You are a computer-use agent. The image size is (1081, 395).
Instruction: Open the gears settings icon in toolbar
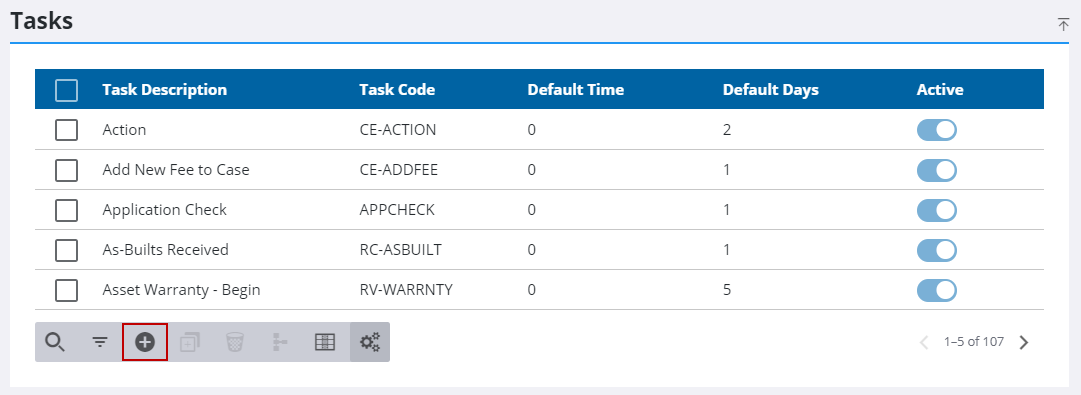tap(370, 342)
